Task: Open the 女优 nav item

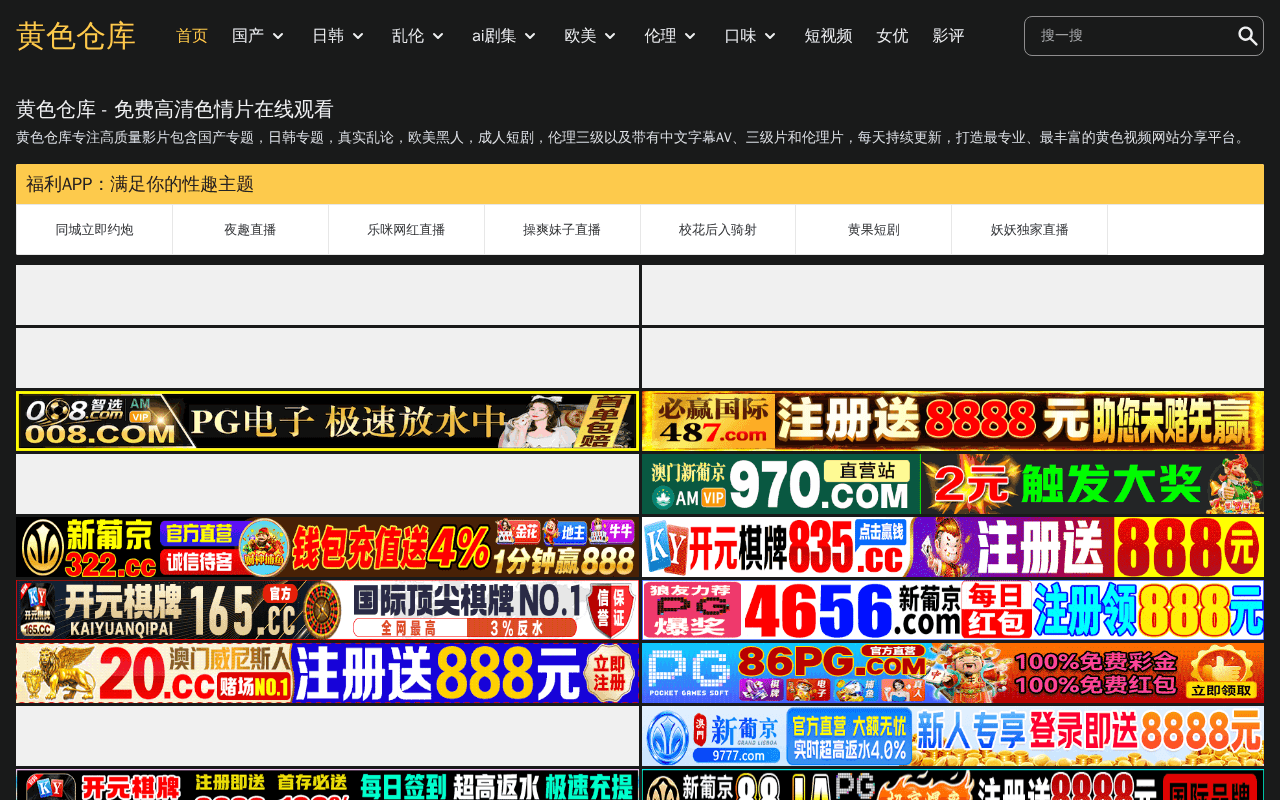Action: pos(892,36)
